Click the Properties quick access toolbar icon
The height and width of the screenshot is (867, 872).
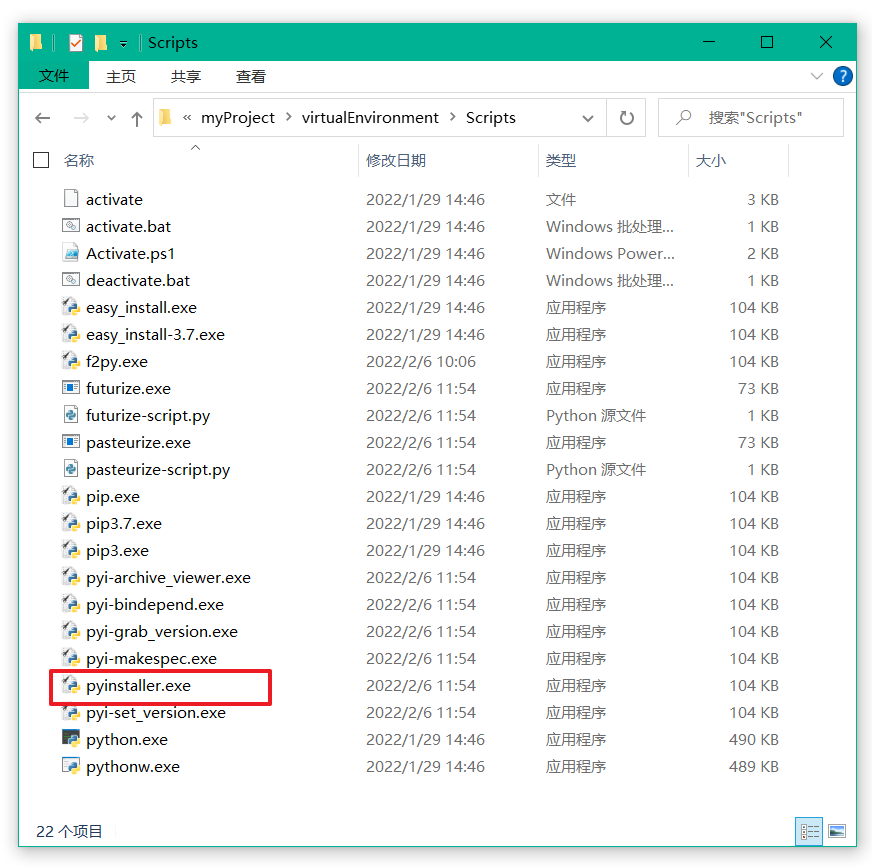[76, 42]
